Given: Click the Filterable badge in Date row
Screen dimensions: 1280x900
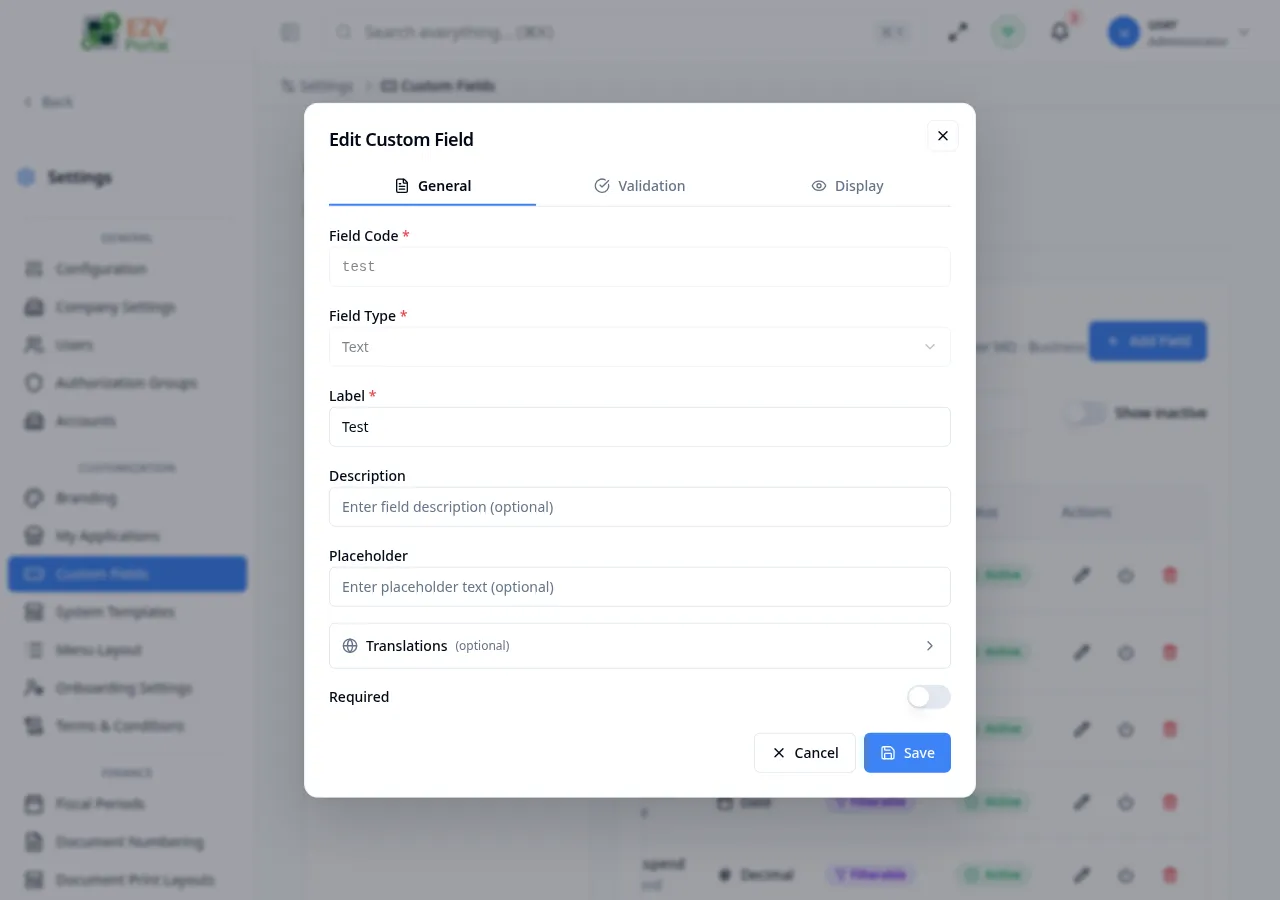Looking at the screenshot, I should pos(871,802).
